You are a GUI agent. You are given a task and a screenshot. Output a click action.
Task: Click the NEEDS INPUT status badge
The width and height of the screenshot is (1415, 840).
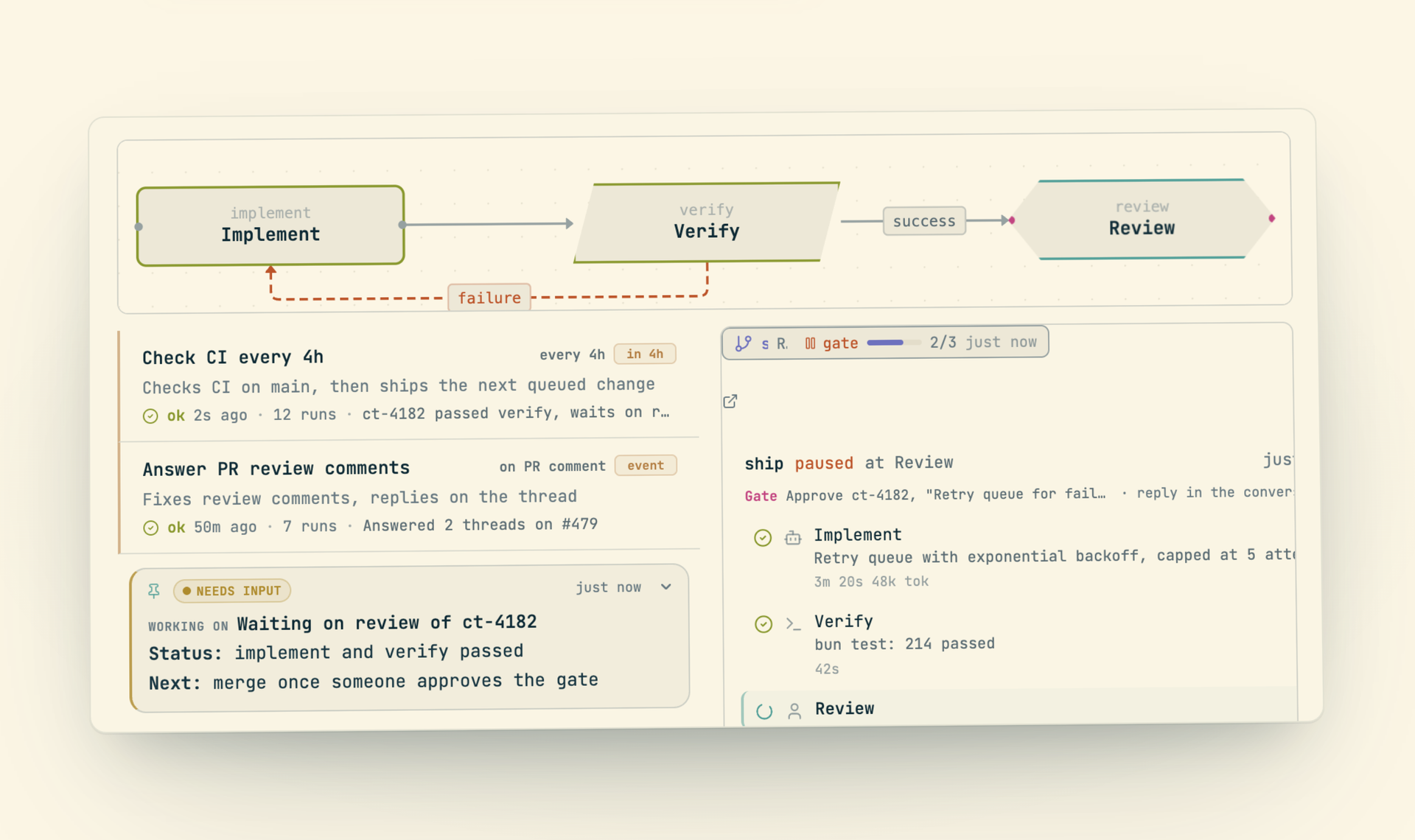point(232,591)
